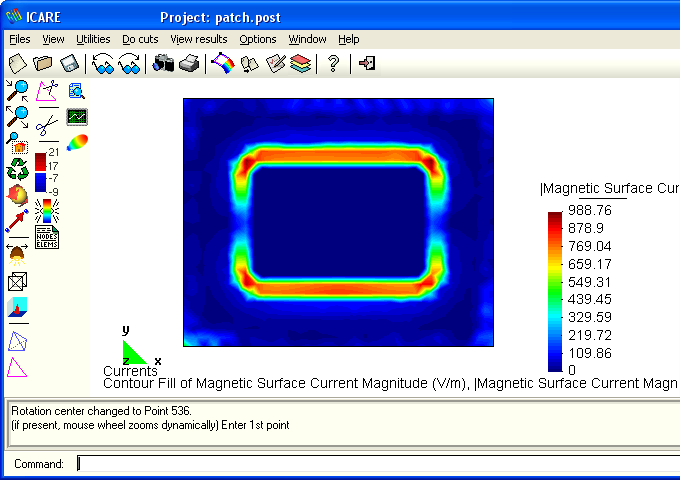Click the legend value 329.59
The image size is (680, 480).
point(589,317)
